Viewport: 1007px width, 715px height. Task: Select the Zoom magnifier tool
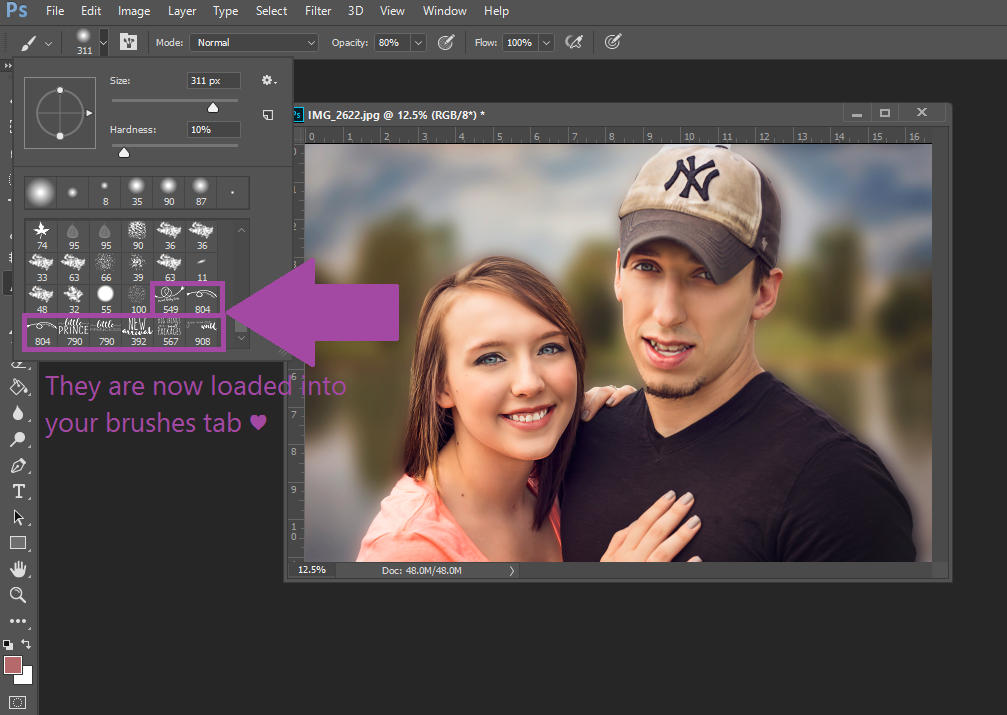point(18,595)
